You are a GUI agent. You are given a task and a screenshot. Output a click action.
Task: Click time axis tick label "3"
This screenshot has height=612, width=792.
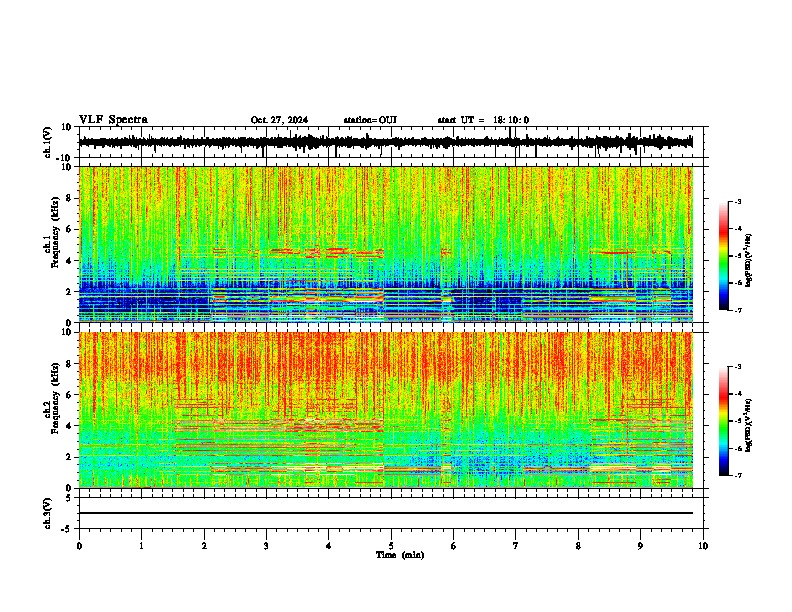[266, 546]
